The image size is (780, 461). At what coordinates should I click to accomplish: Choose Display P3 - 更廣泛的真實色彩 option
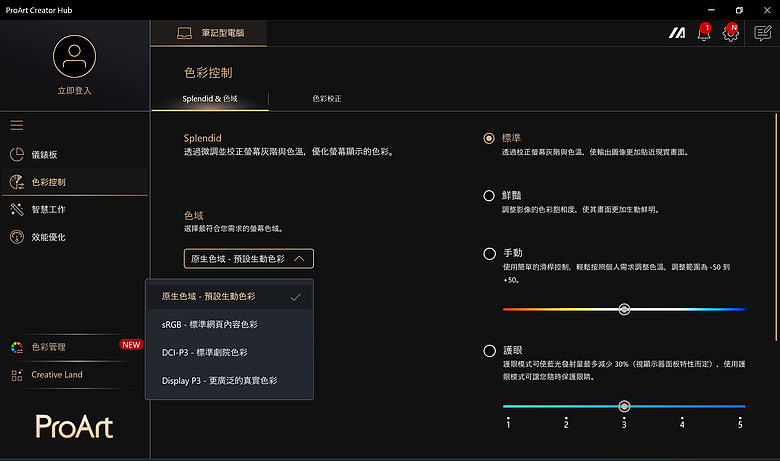(x=230, y=381)
